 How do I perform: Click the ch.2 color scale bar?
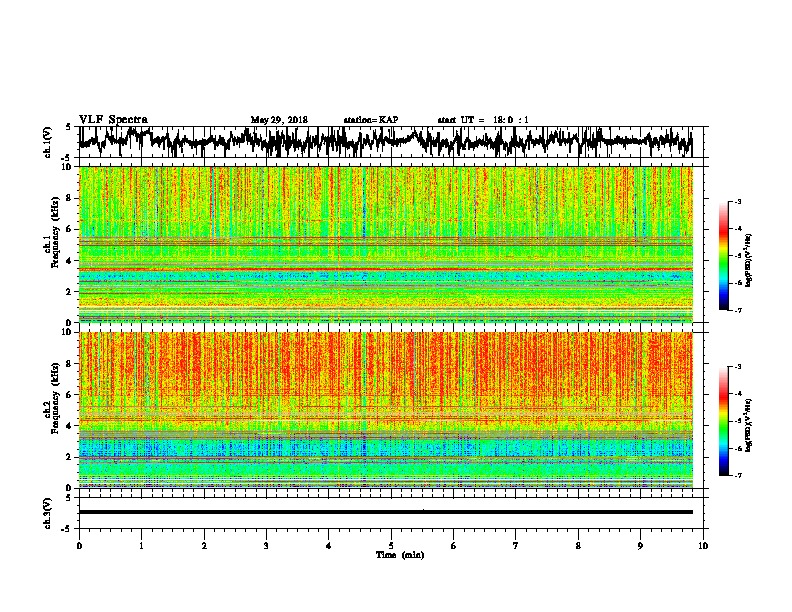[x=723, y=421]
